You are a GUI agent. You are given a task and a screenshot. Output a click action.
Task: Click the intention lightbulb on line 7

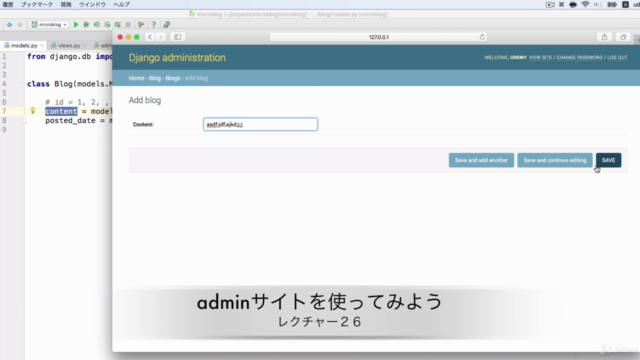33,111
